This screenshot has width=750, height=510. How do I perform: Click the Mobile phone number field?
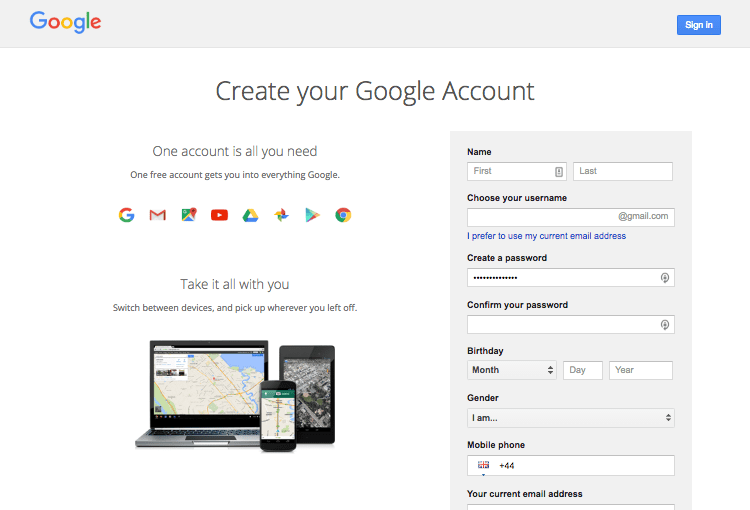(571, 466)
